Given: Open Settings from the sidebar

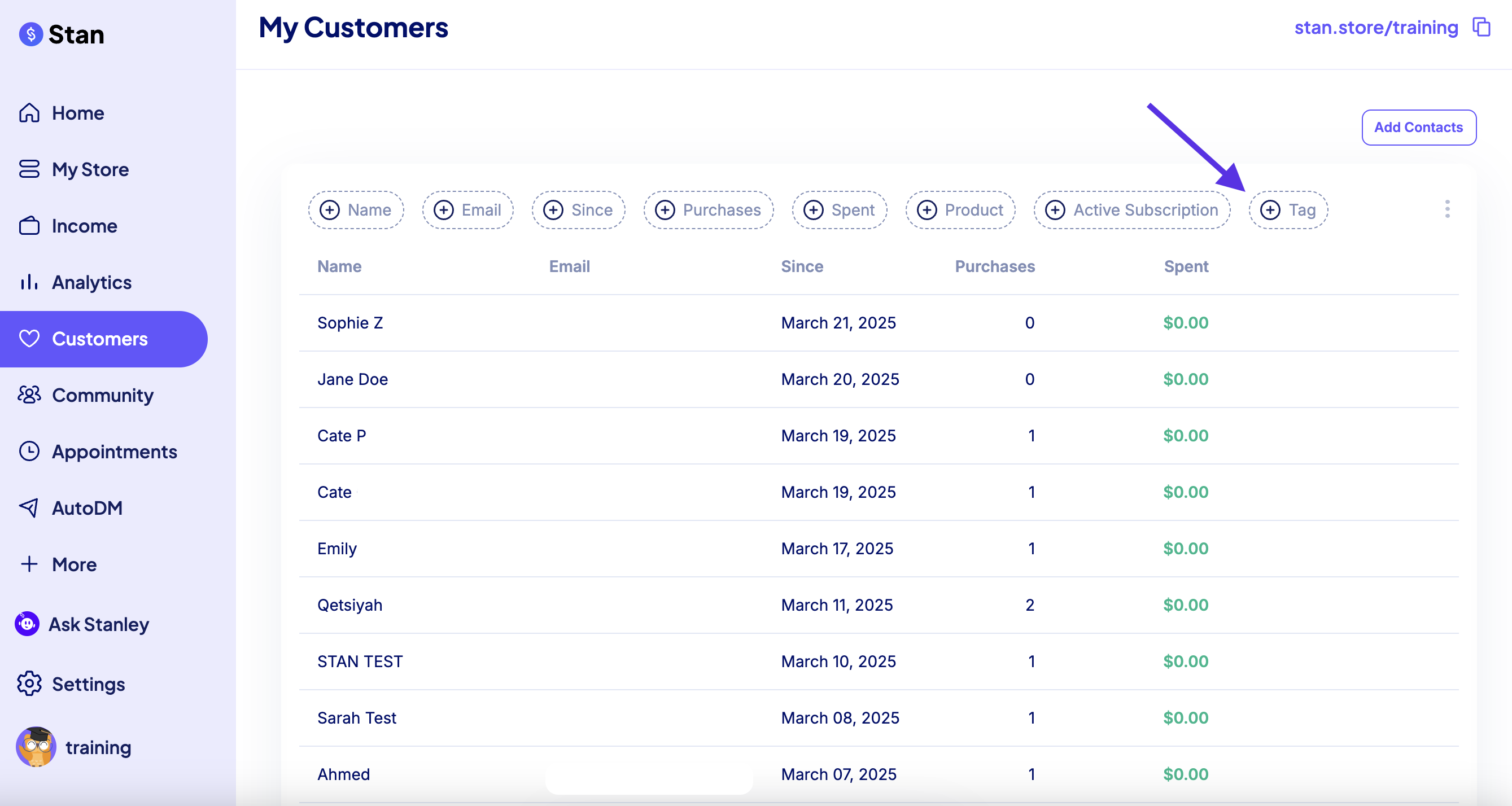Looking at the screenshot, I should 88,684.
